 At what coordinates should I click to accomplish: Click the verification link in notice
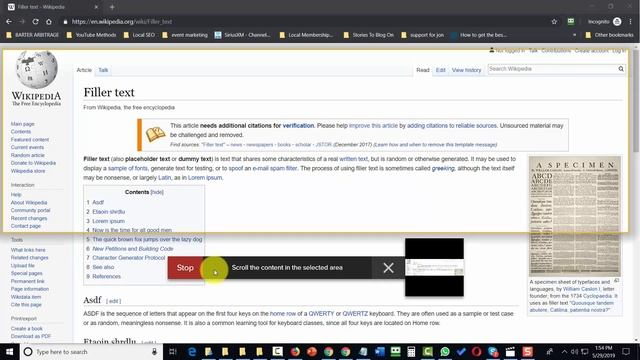[298, 125]
